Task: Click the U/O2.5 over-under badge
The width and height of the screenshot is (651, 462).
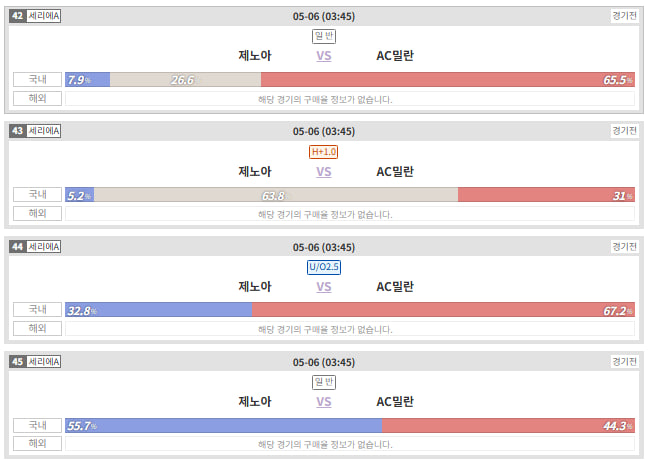Action: pyautogui.click(x=324, y=267)
